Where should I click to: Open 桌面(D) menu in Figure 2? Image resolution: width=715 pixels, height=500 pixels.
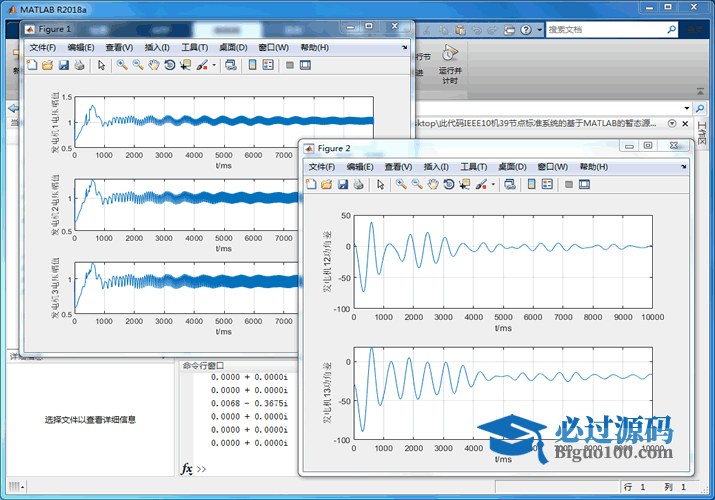[x=512, y=167]
